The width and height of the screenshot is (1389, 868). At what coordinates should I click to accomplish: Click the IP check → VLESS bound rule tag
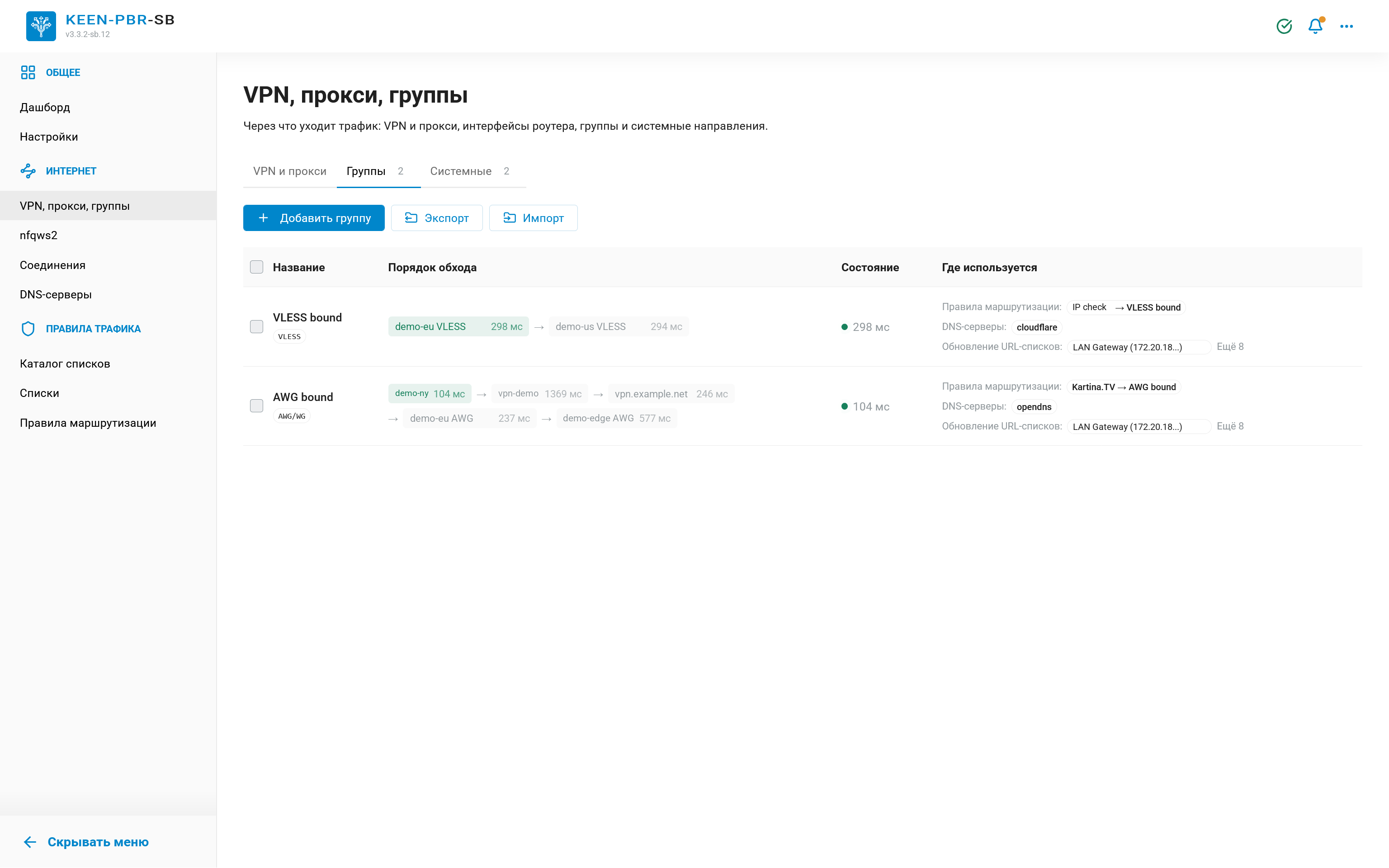1126,307
